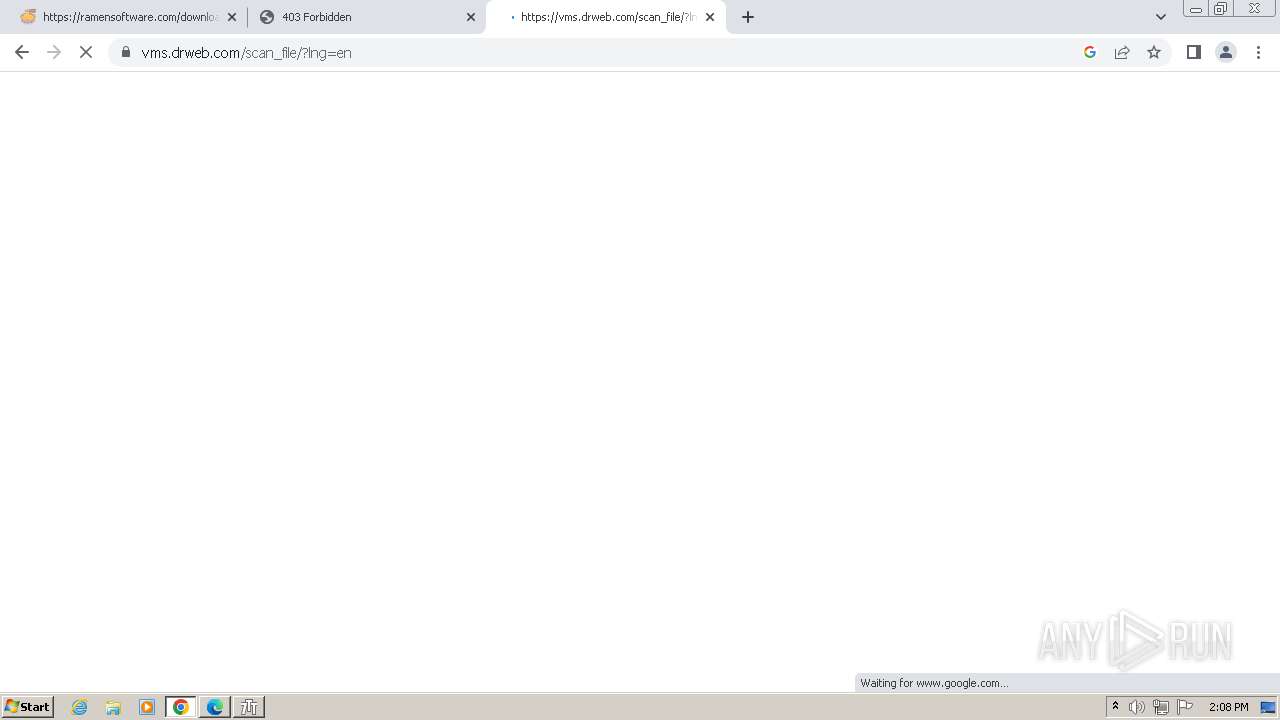
Task: Toggle the browser side panel
Action: pyautogui.click(x=1194, y=52)
